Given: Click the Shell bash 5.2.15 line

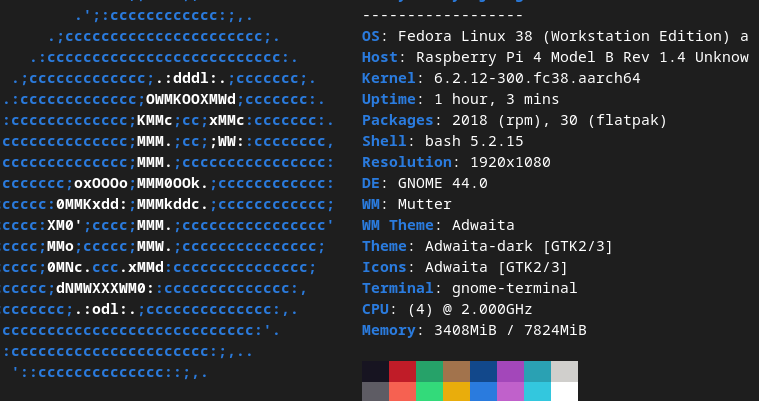Looking at the screenshot, I should [443, 141].
